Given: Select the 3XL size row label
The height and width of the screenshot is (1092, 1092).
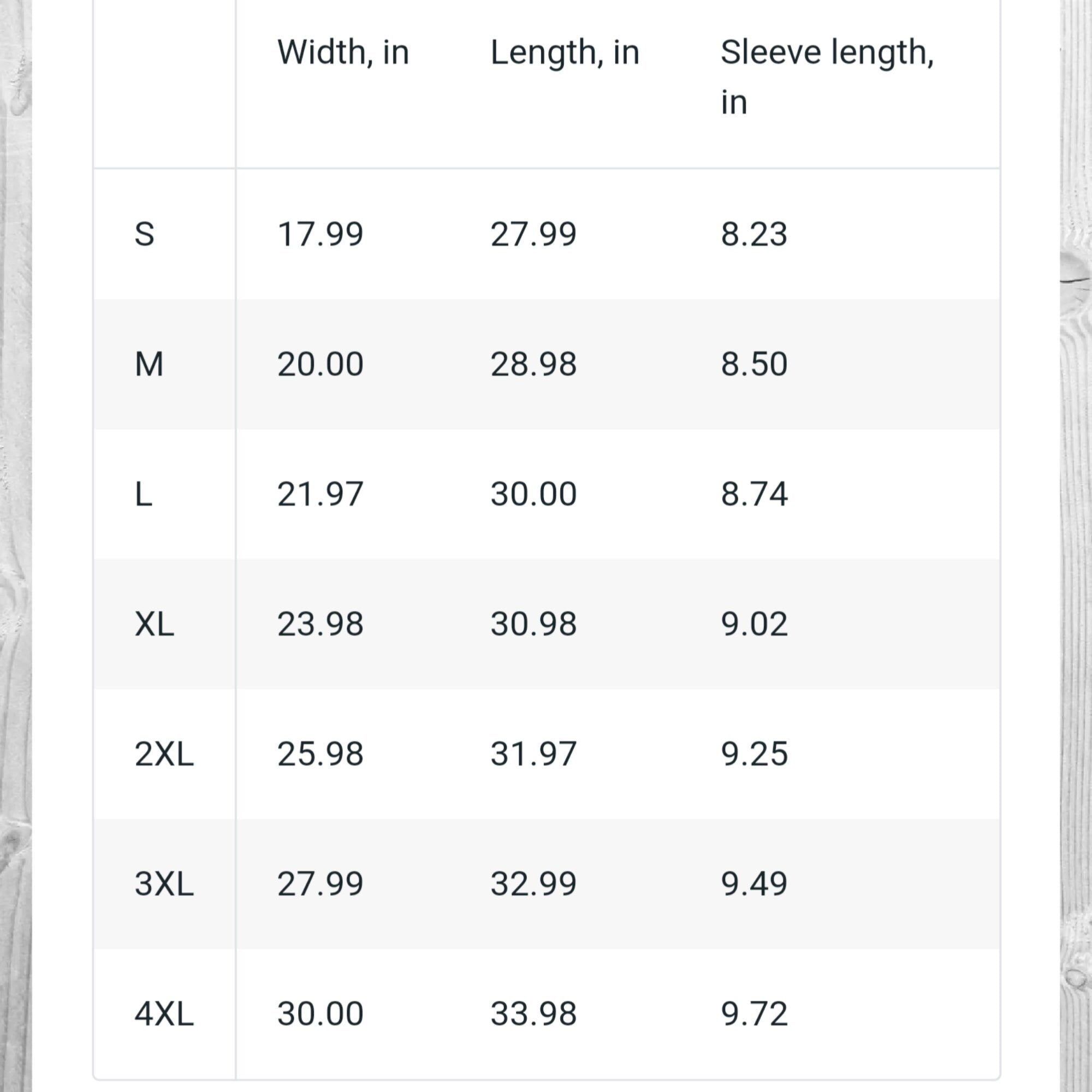Looking at the screenshot, I should pyautogui.click(x=164, y=883).
